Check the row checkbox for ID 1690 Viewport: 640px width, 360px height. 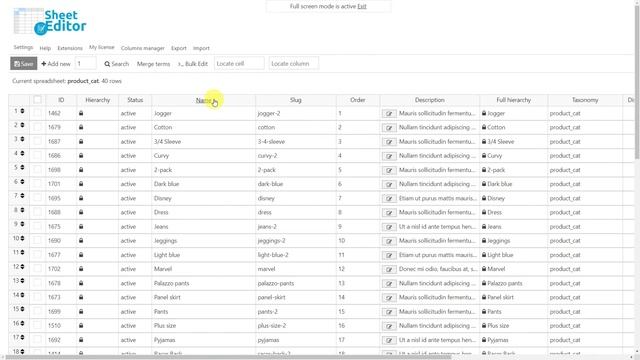(37, 240)
